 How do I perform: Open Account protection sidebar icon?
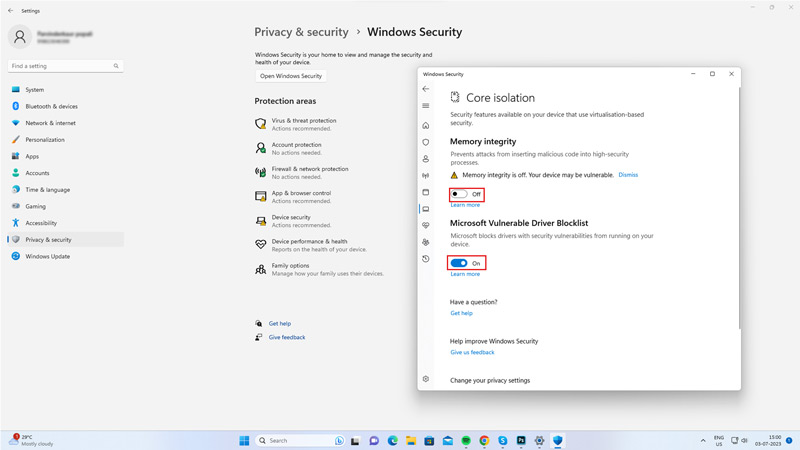point(426,159)
